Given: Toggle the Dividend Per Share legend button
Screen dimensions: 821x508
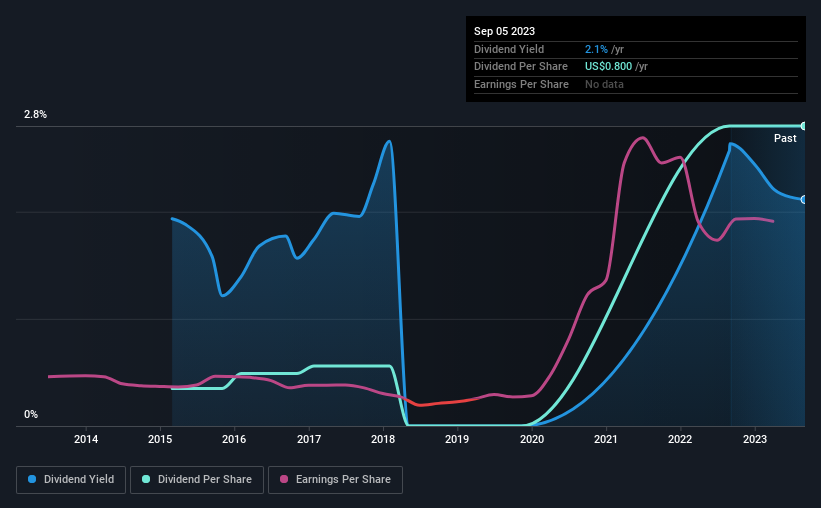Looking at the screenshot, I should click(197, 480).
